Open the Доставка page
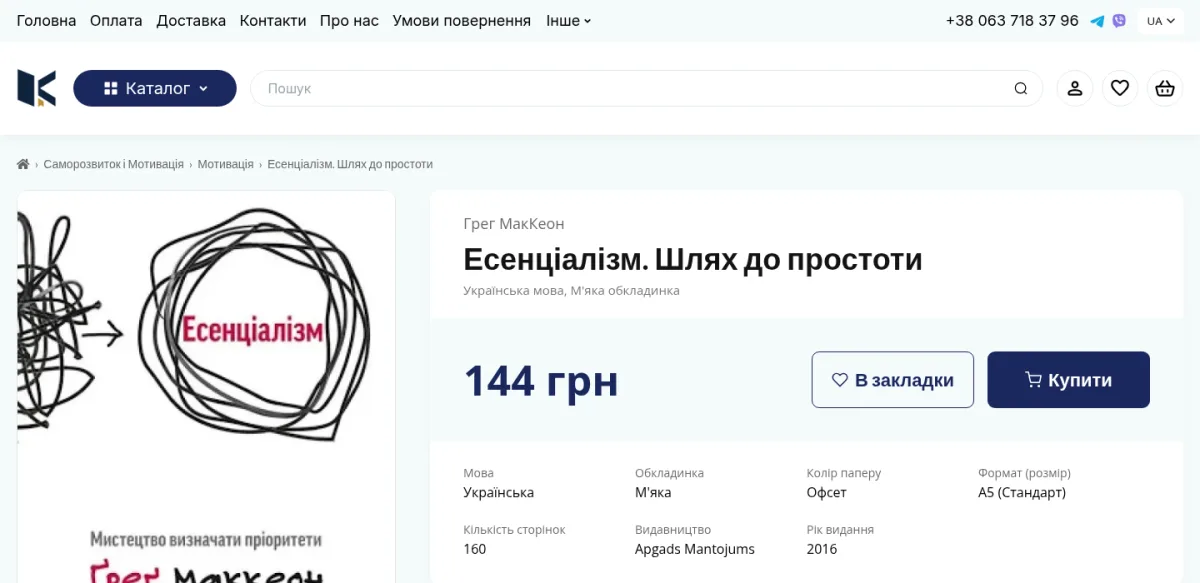1200x583 pixels. (x=191, y=21)
